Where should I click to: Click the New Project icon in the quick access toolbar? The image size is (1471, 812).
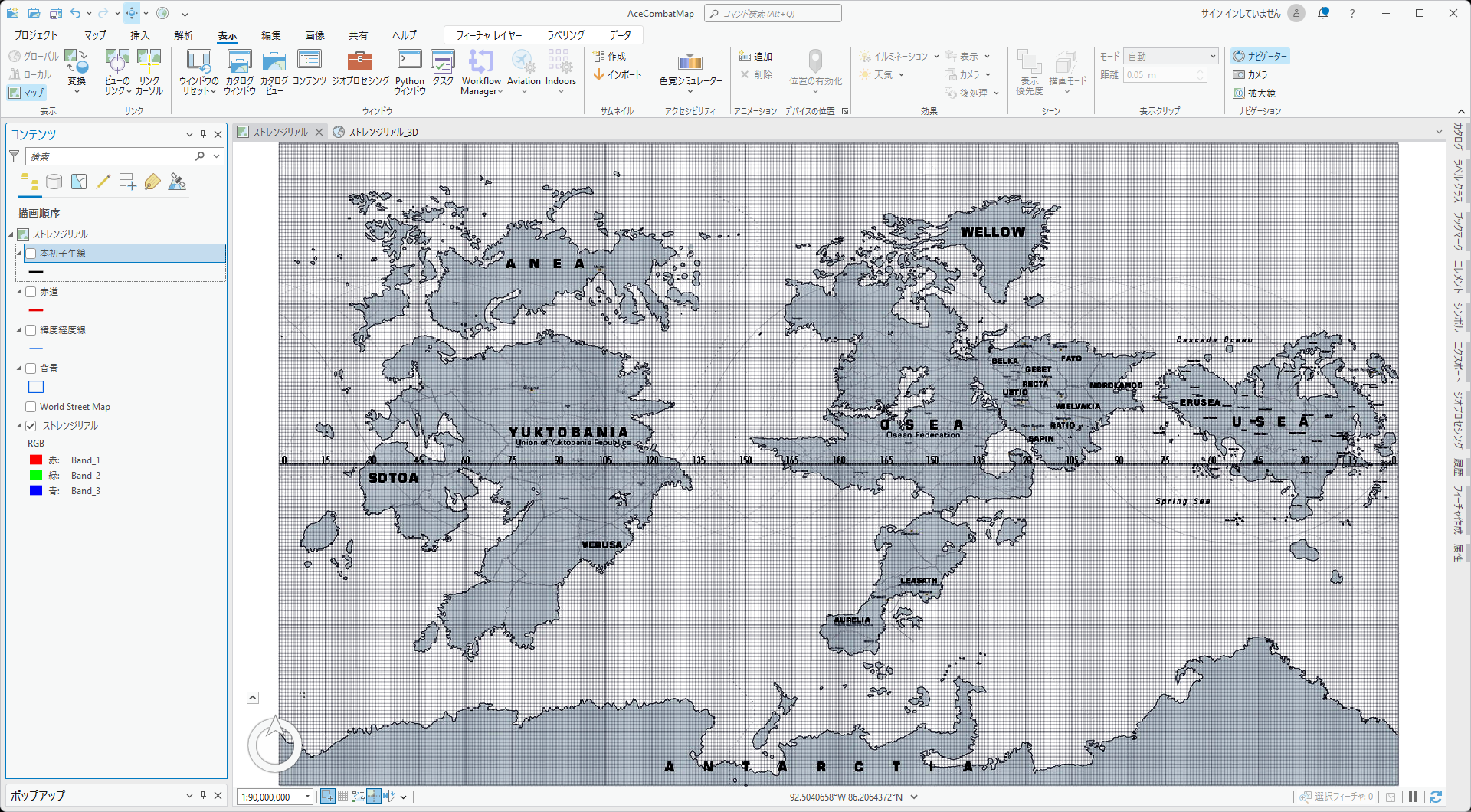[x=13, y=13]
